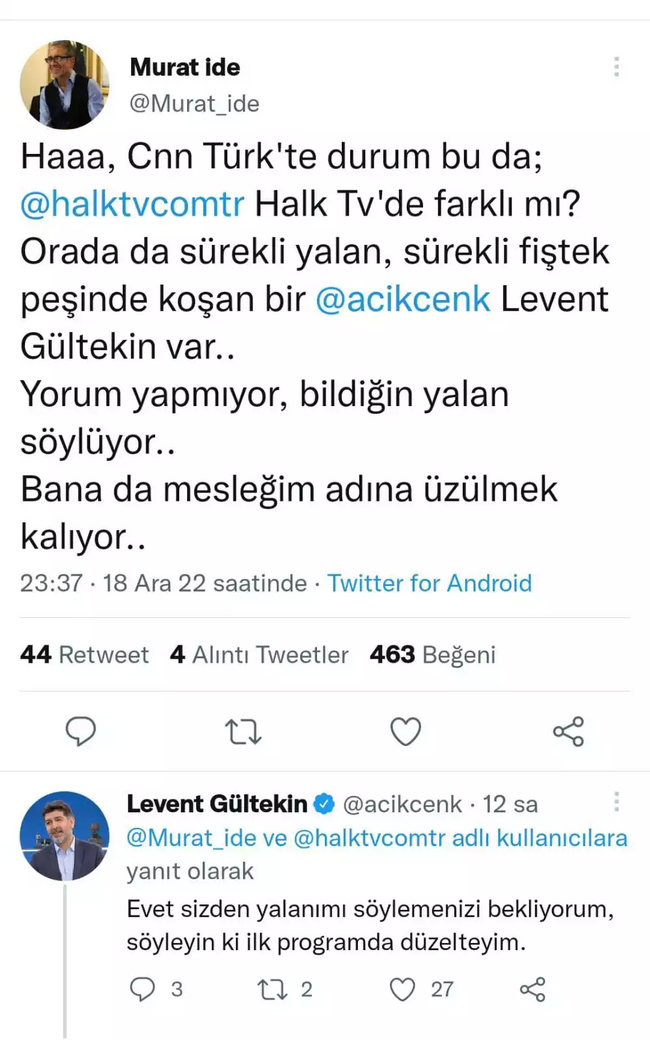This screenshot has width=650, height=1040.
Task: Click the Twitter for Android source link
Action: (x=429, y=583)
